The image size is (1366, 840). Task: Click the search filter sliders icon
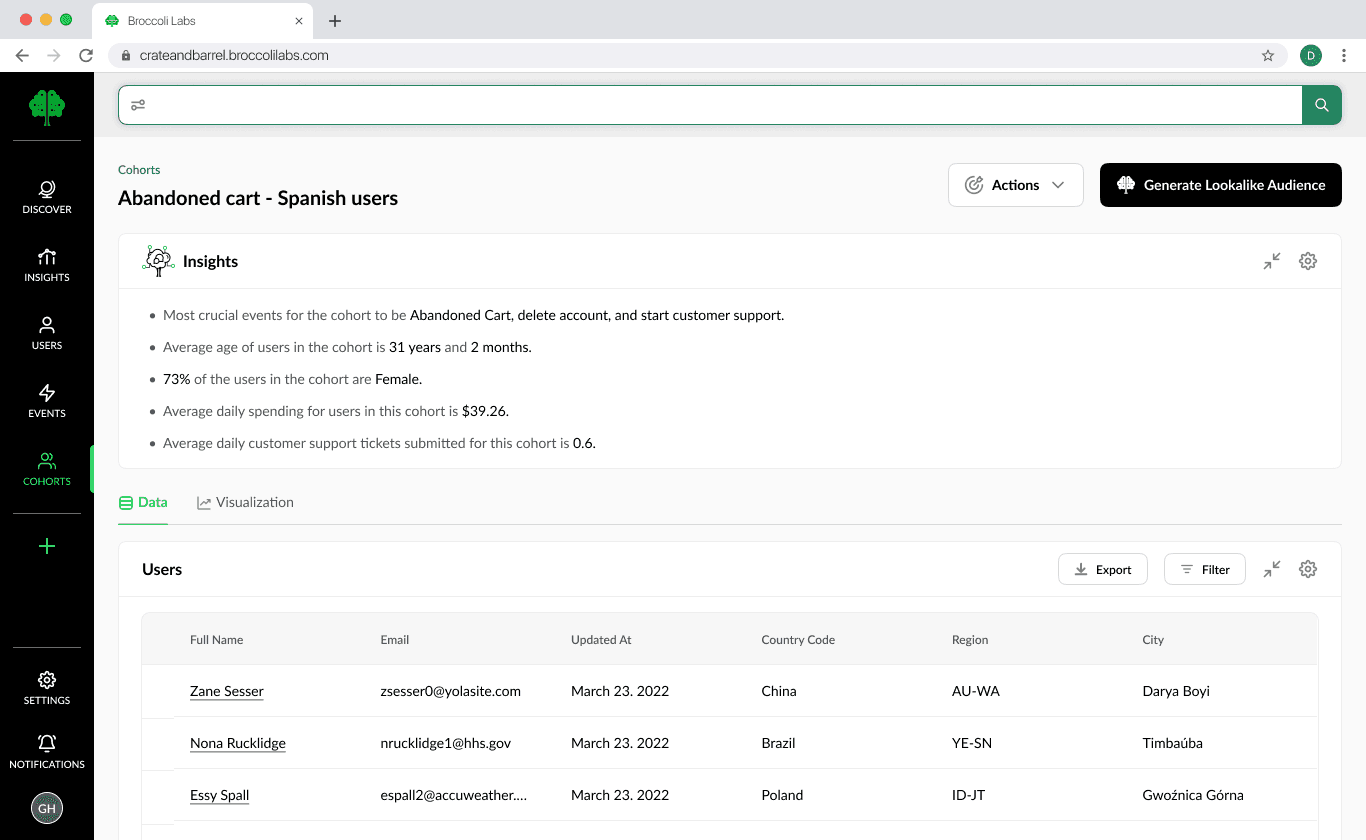(x=138, y=105)
